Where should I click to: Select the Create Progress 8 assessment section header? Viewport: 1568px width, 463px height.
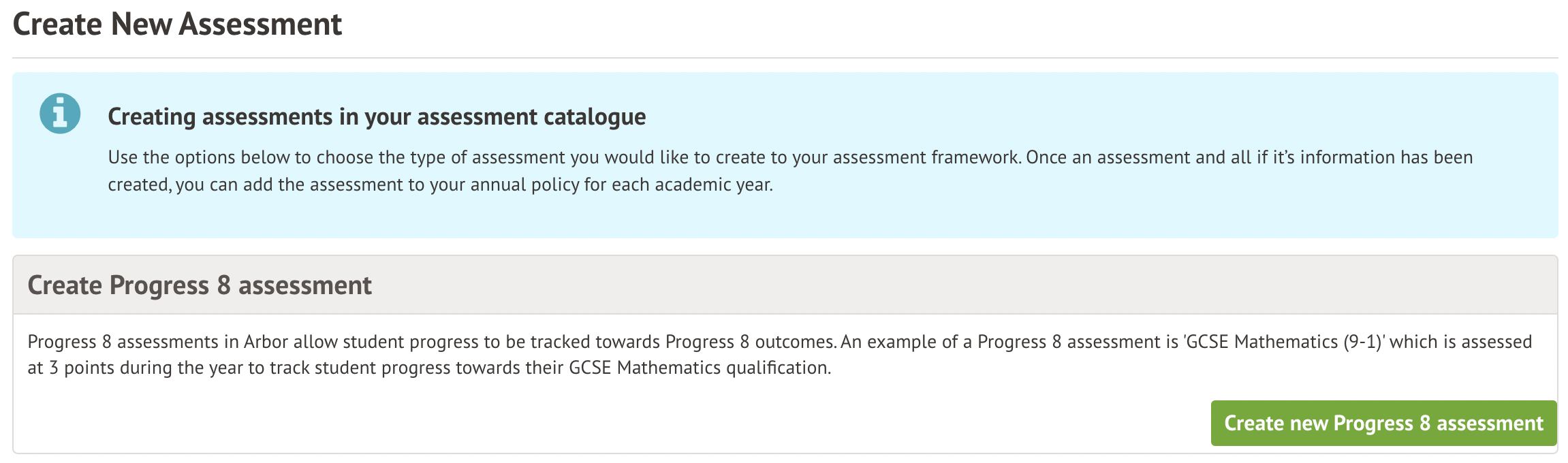pos(200,285)
